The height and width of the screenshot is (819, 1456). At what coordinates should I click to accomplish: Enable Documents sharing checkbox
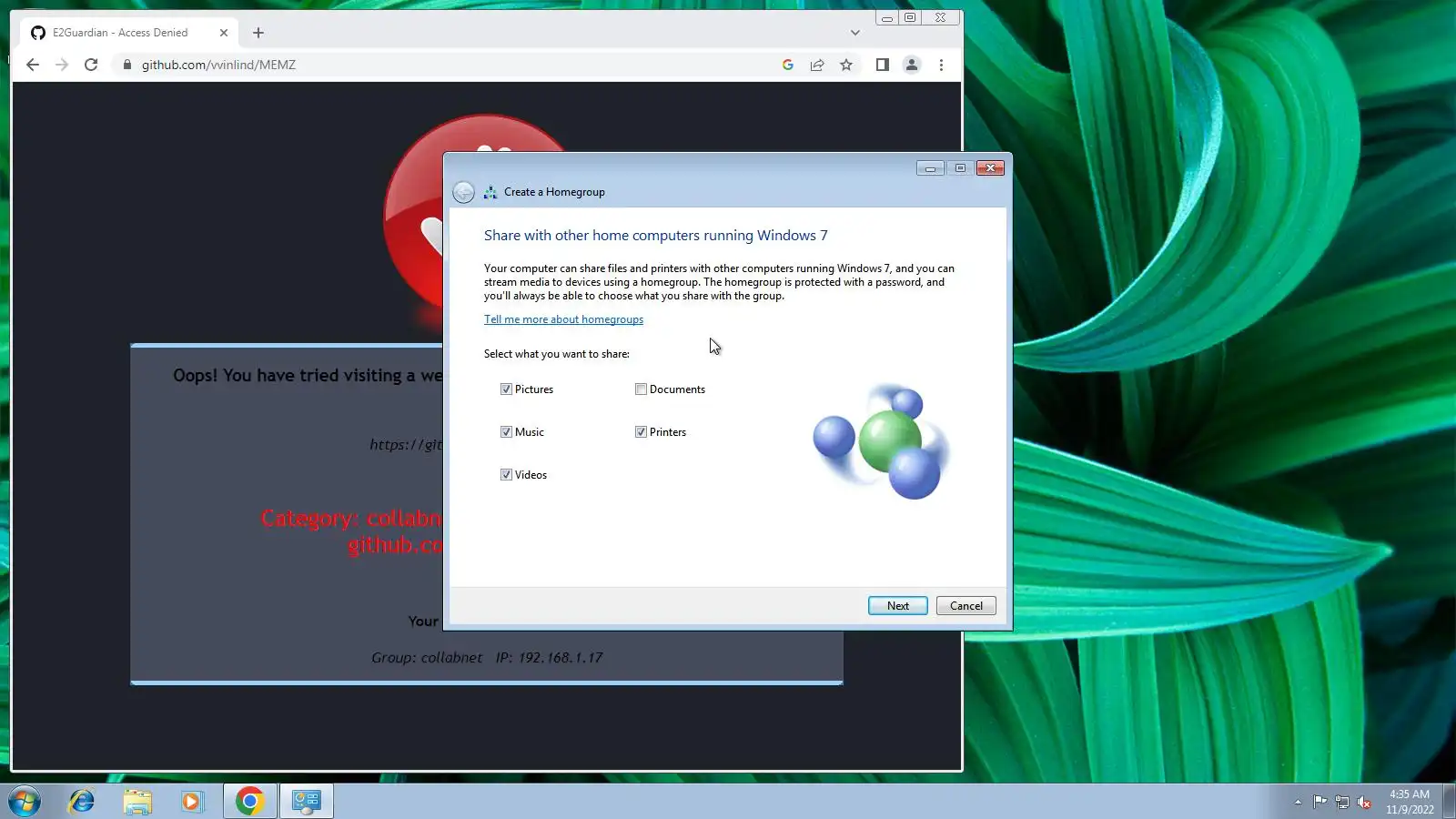click(641, 389)
